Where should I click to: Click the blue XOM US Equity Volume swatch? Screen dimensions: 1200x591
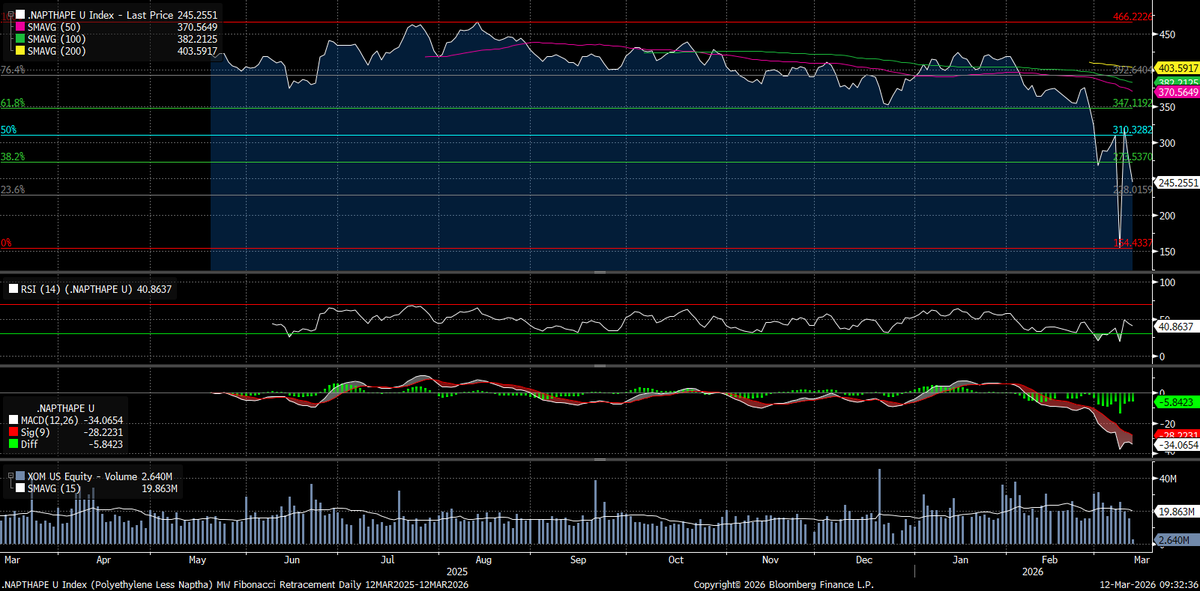tap(20, 477)
